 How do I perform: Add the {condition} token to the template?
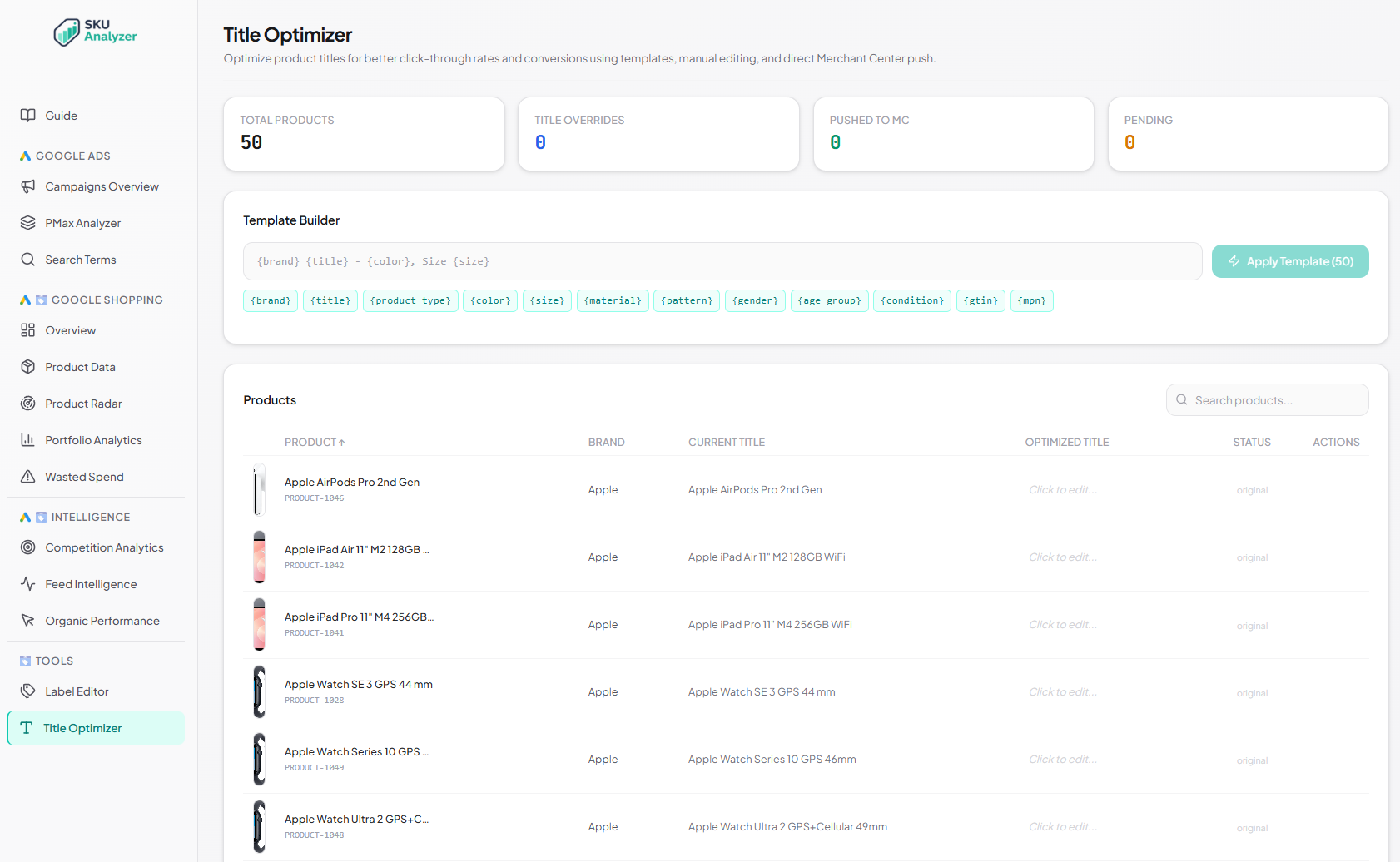pos(911,300)
